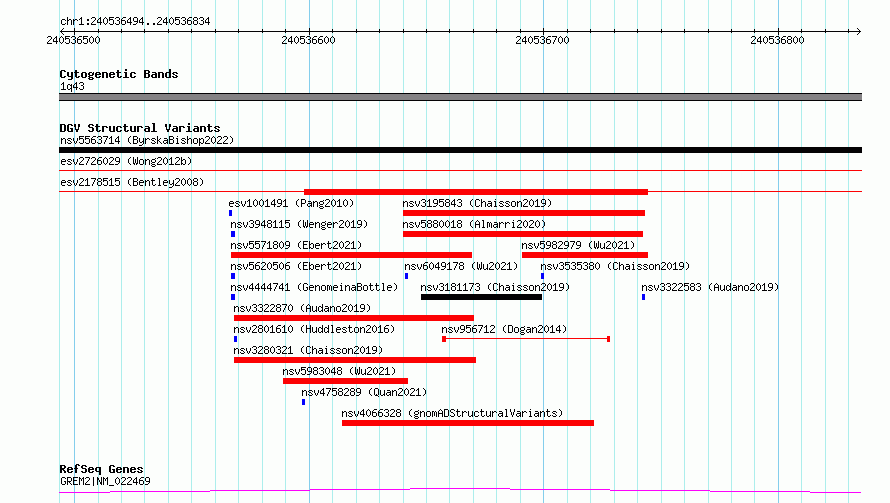Select the 1q43 cytogenetic band label

pyautogui.click(x=72, y=86)
